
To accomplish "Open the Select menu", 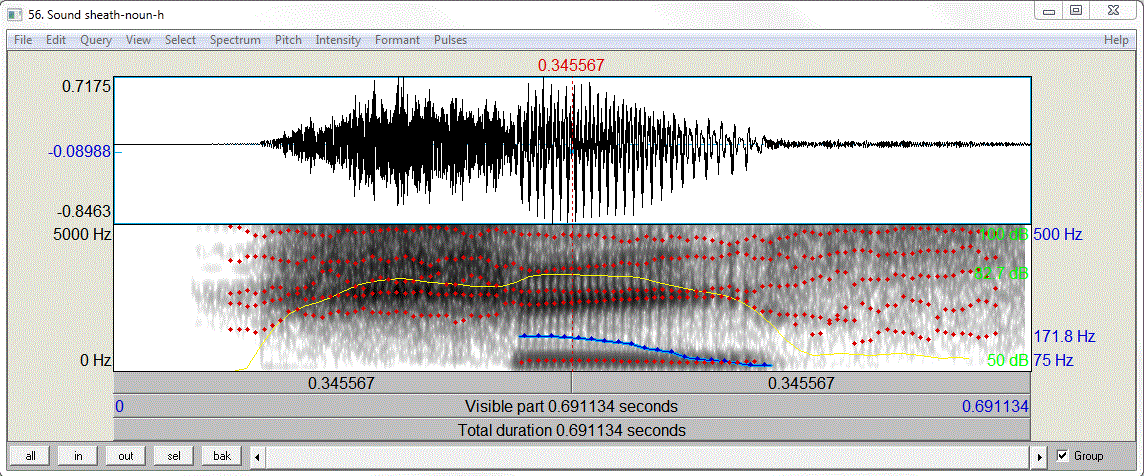I will 180,40.
